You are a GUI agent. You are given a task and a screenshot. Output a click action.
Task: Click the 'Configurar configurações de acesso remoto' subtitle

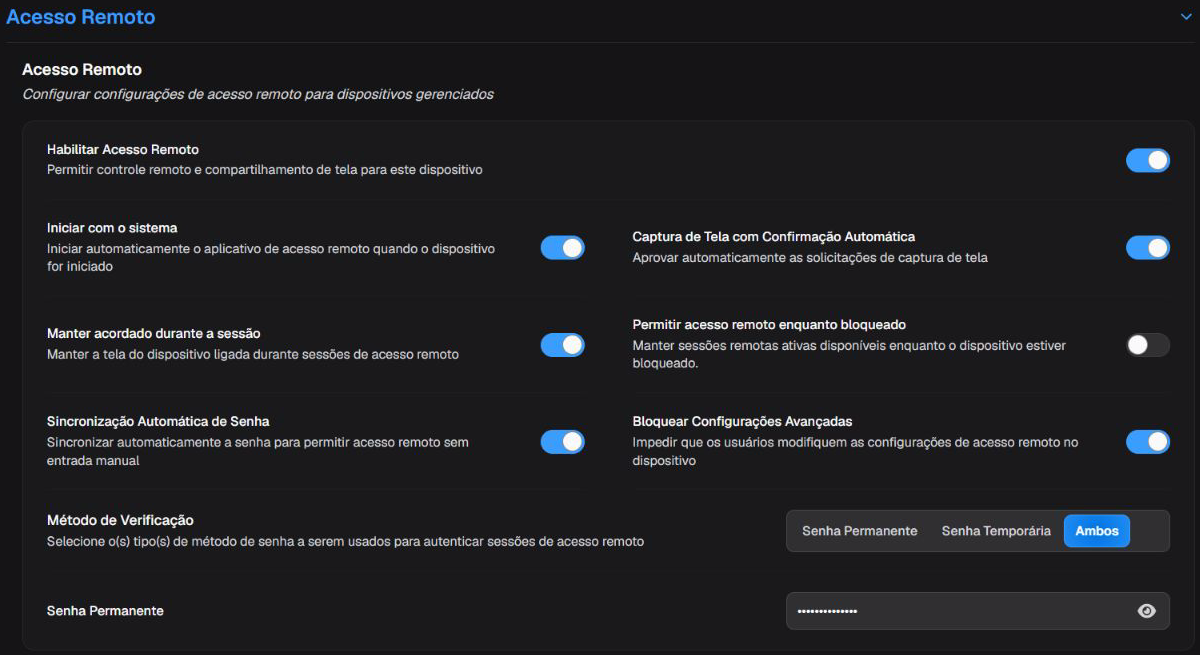coord(258,95)
